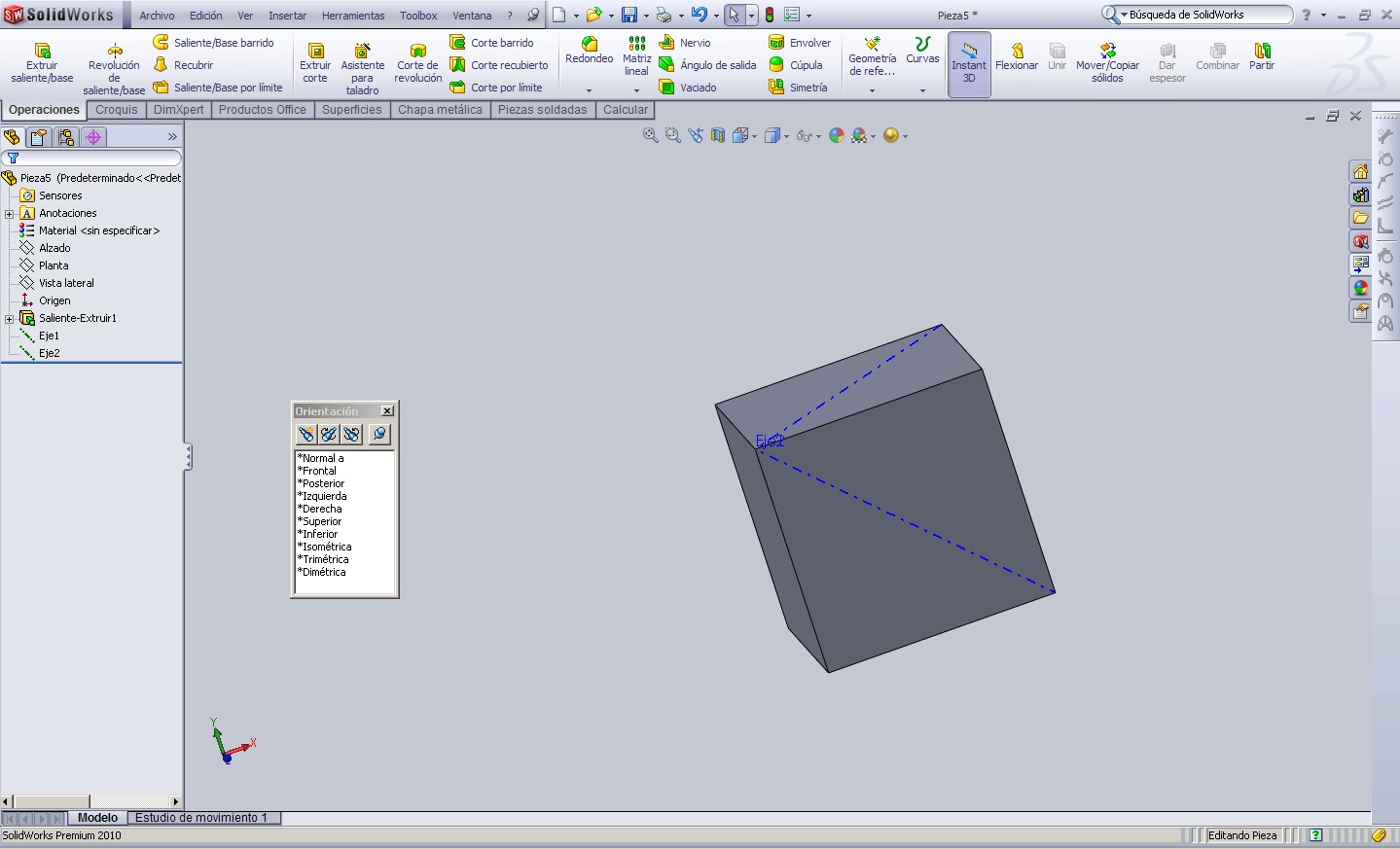Select the Envolver wrap tool
Viewport: 1400px width, 849px height.
(800, 43)
